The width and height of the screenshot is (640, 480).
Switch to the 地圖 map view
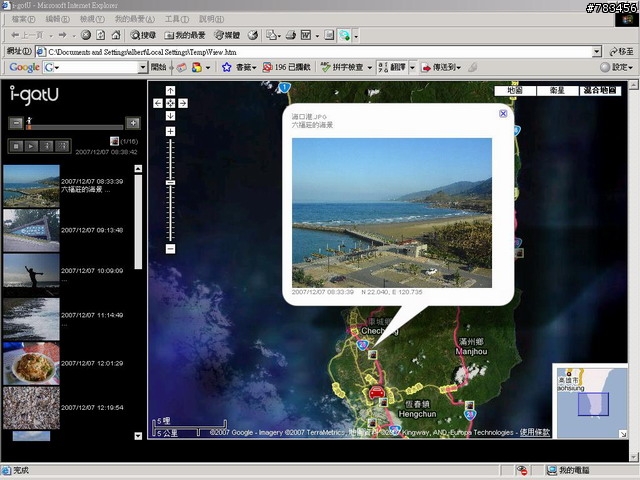click(515, 90)
